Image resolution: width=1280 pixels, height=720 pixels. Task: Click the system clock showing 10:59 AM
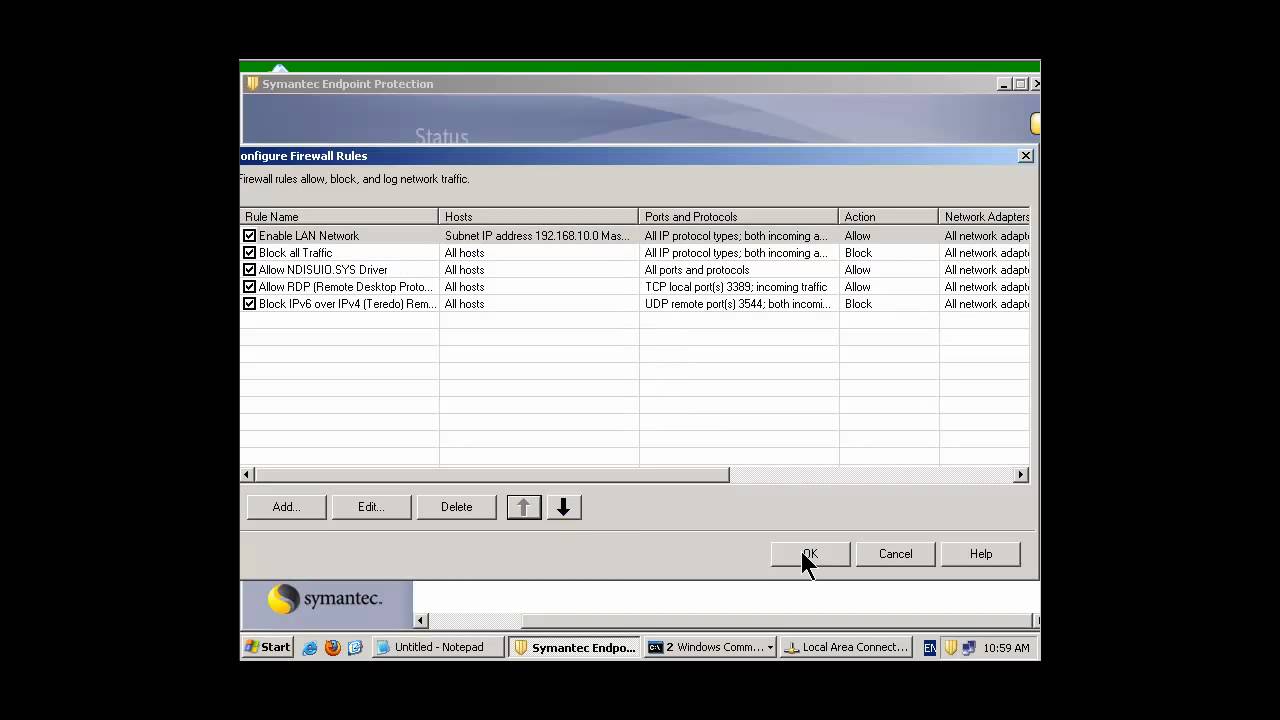pos(1006,648)
